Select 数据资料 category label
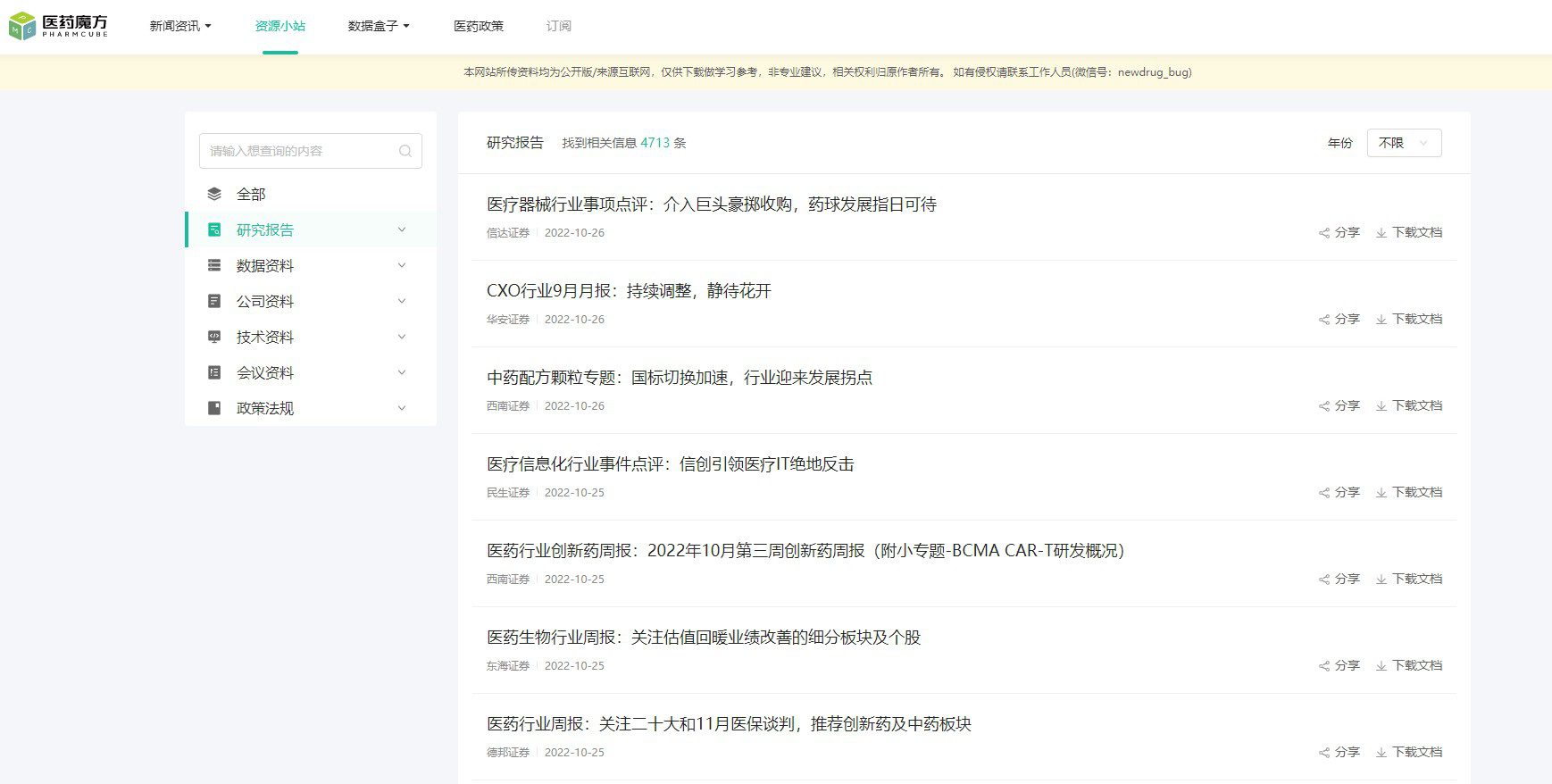The width and height of the screenshot is (1552, 784). [x=265, y=265]
